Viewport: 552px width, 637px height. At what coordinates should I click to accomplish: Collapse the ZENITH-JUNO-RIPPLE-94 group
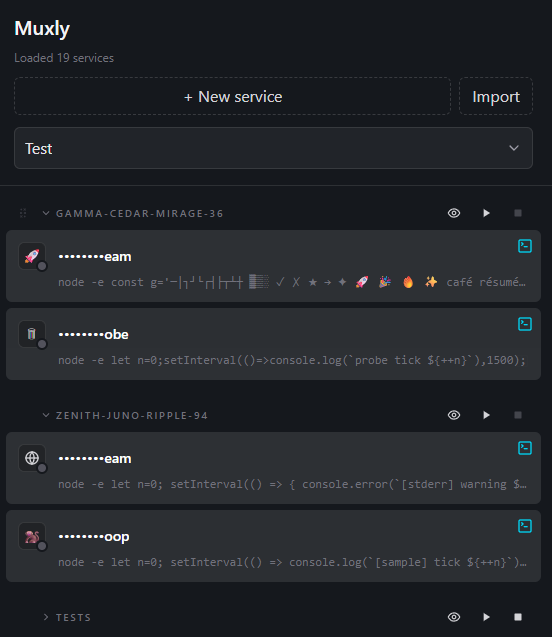tap(46, 415)
